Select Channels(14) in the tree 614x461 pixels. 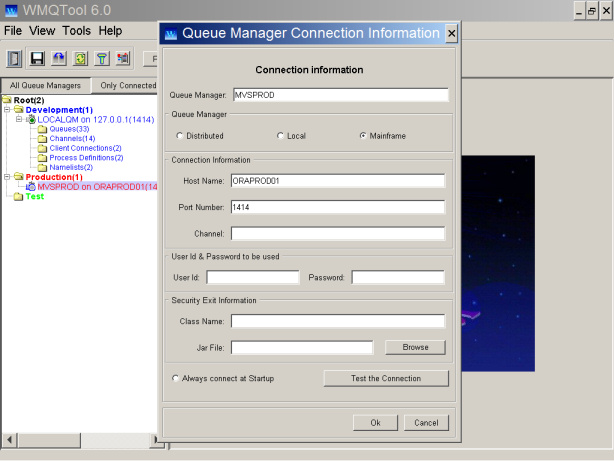click(x=72, y=139)
